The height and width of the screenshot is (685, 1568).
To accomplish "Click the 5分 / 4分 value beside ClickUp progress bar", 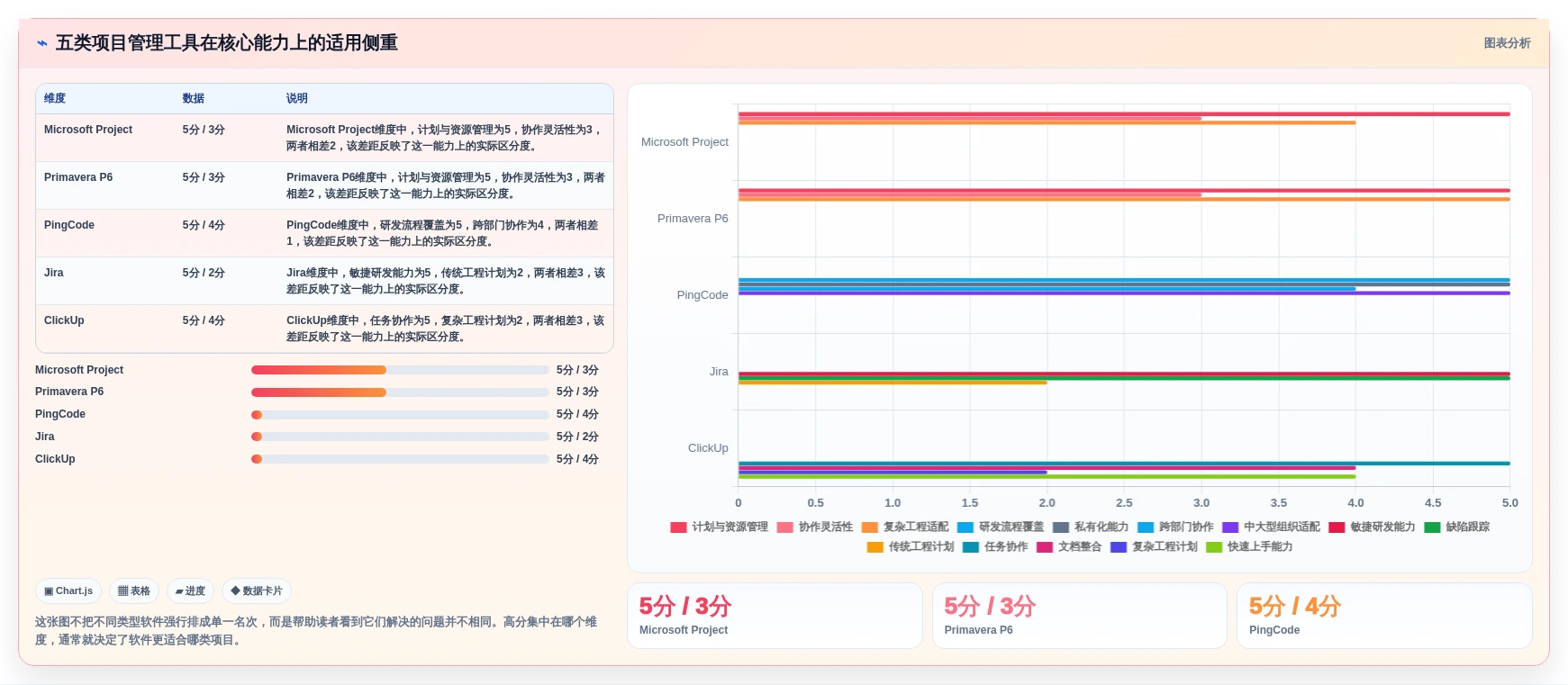I will click(x=577, y=459).
